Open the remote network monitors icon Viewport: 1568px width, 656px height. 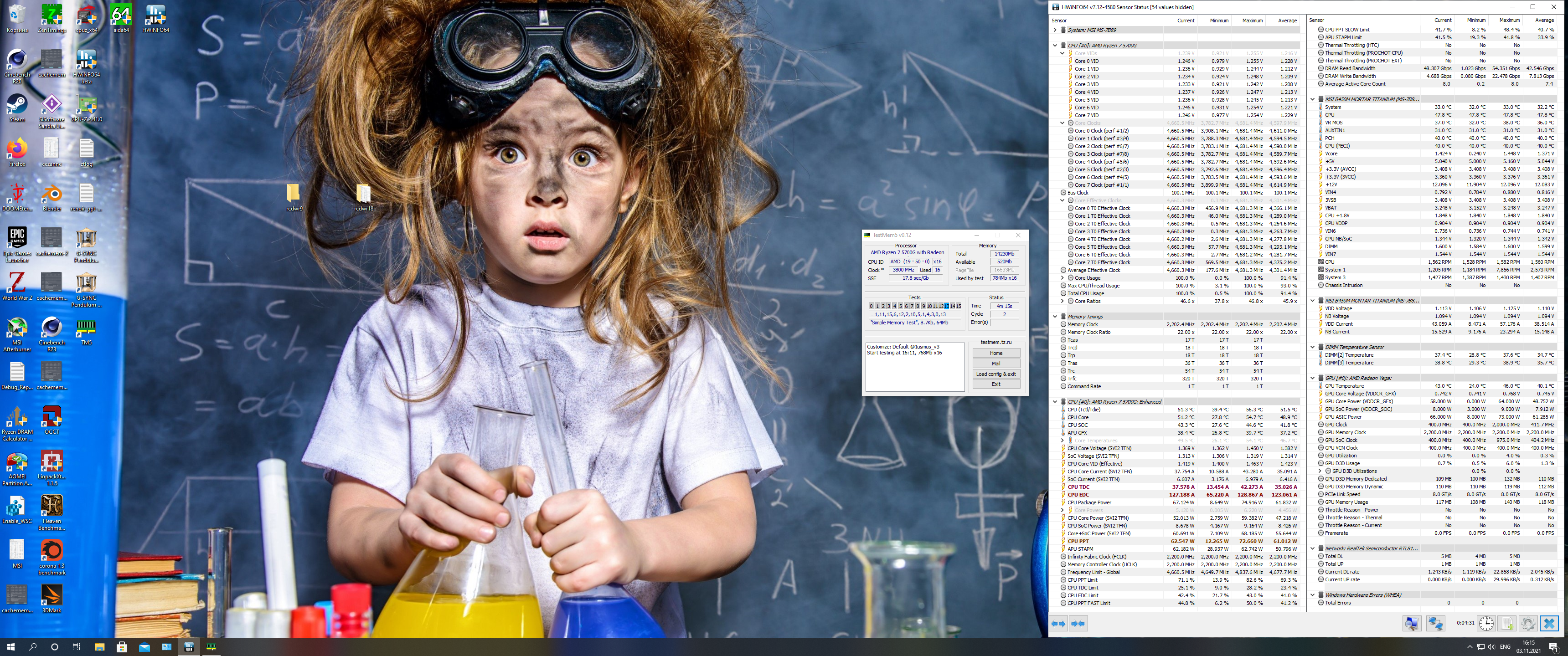click(1435, 624)
